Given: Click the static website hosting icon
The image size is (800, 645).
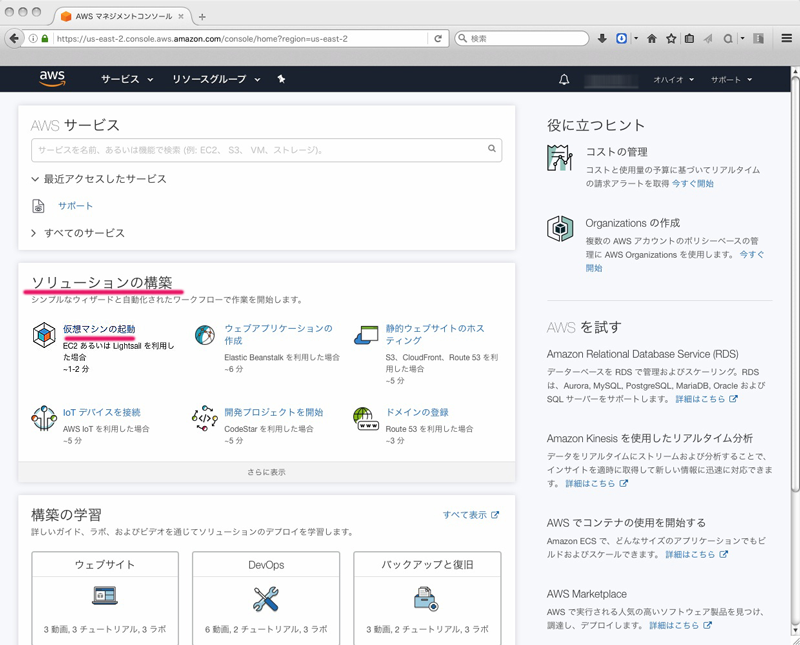Looking at the screenshot, I should click(366, 335).
